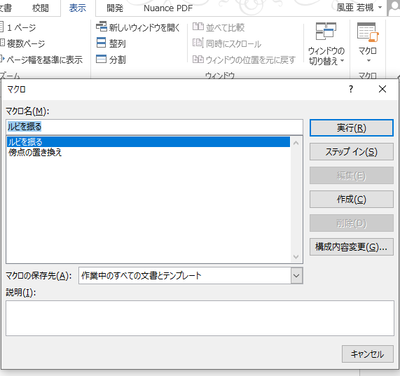
Task: Click the macro list scroll-up arrow
Action: tap(296, 143)
